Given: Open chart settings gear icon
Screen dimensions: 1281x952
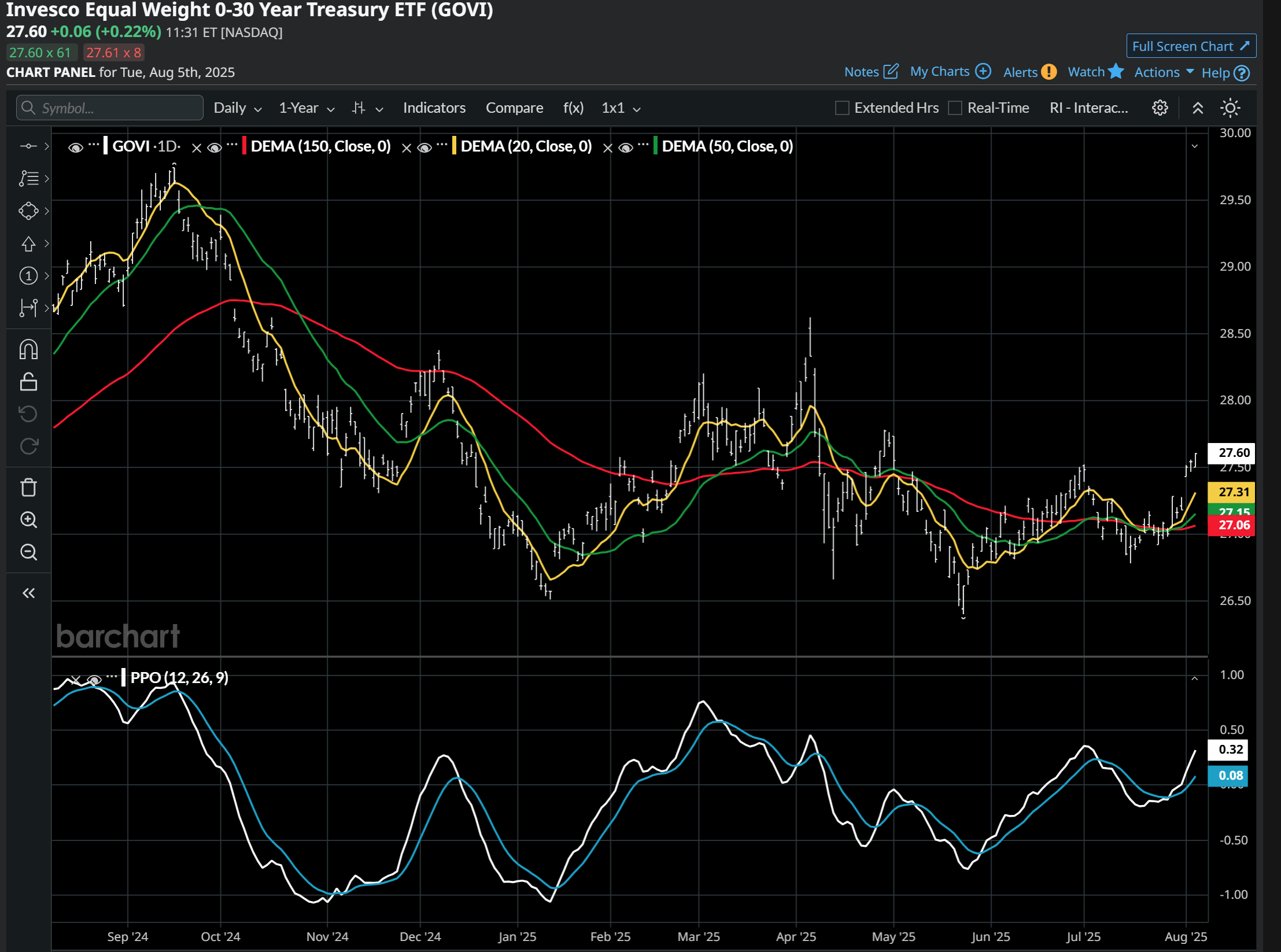Looking at the screenshot, I should (1160, 108).
